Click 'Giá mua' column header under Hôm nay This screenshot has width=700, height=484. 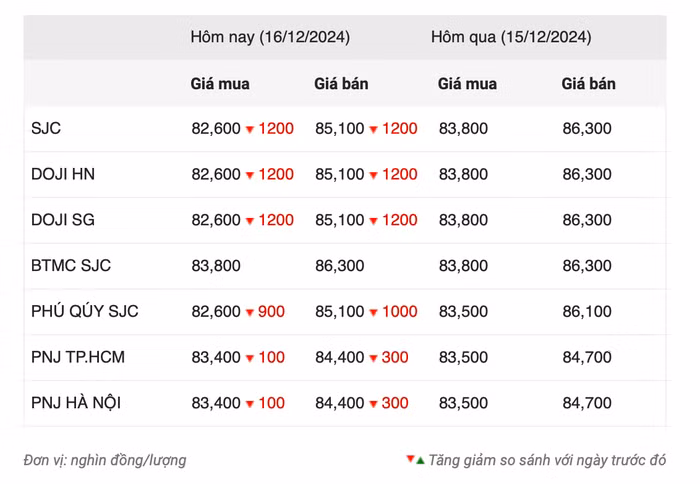pyautogui.click(x=220, y=84)
